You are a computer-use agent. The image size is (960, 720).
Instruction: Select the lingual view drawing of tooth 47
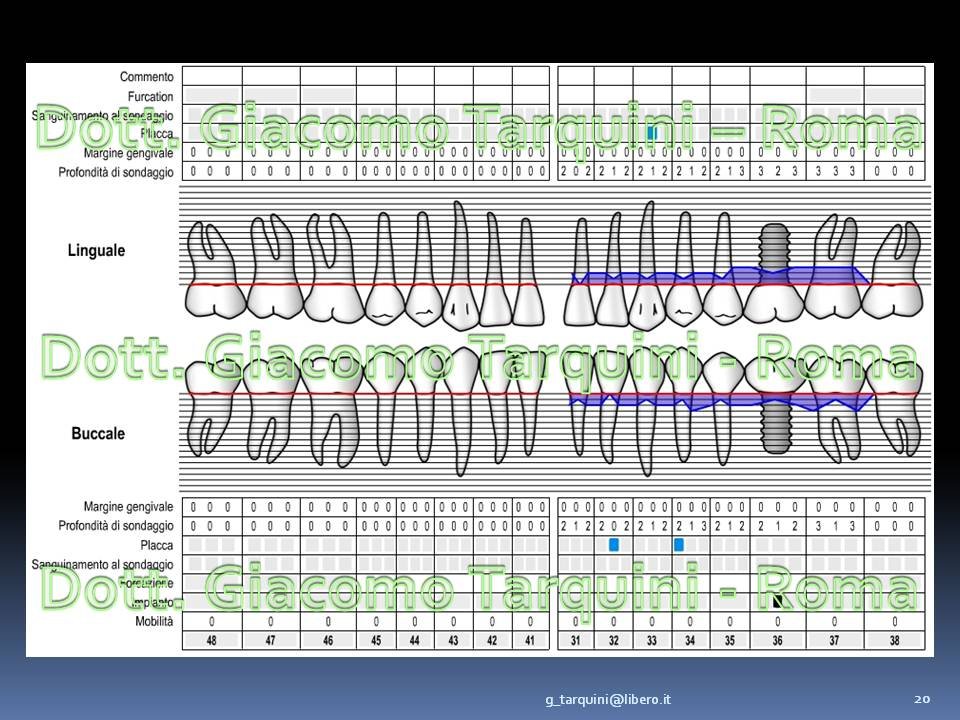pos(275,266)
